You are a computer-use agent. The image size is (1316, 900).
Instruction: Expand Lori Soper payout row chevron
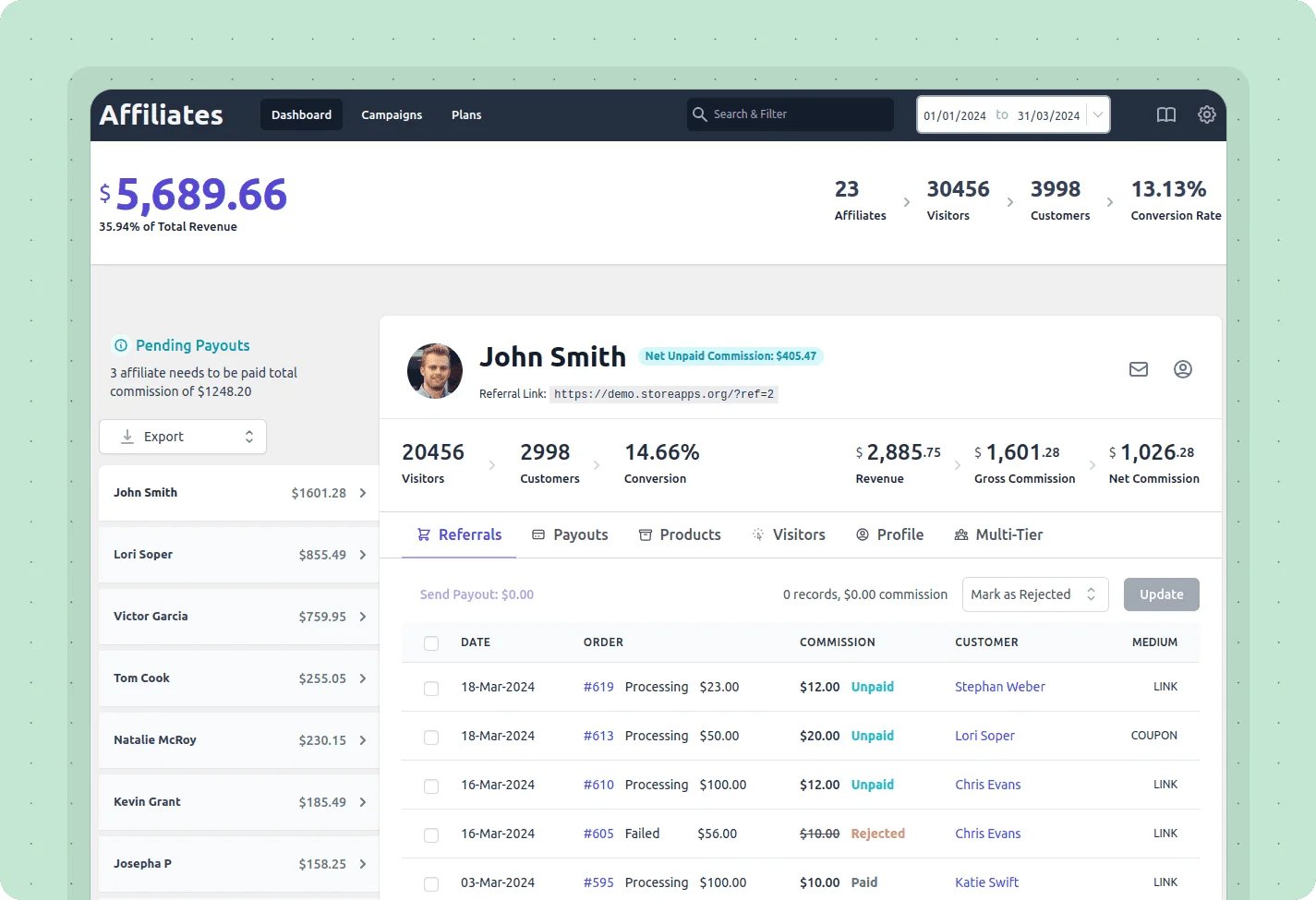[x=363, y=555]
